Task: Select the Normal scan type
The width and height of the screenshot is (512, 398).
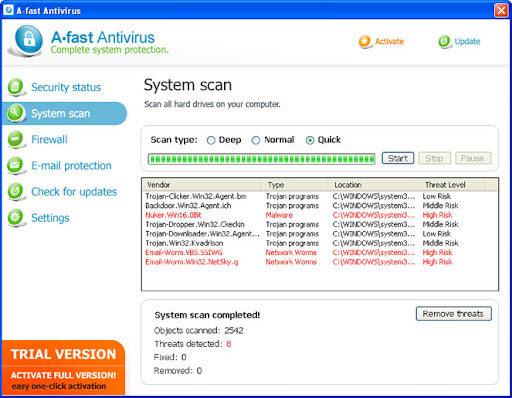Action: pos(256,140)
